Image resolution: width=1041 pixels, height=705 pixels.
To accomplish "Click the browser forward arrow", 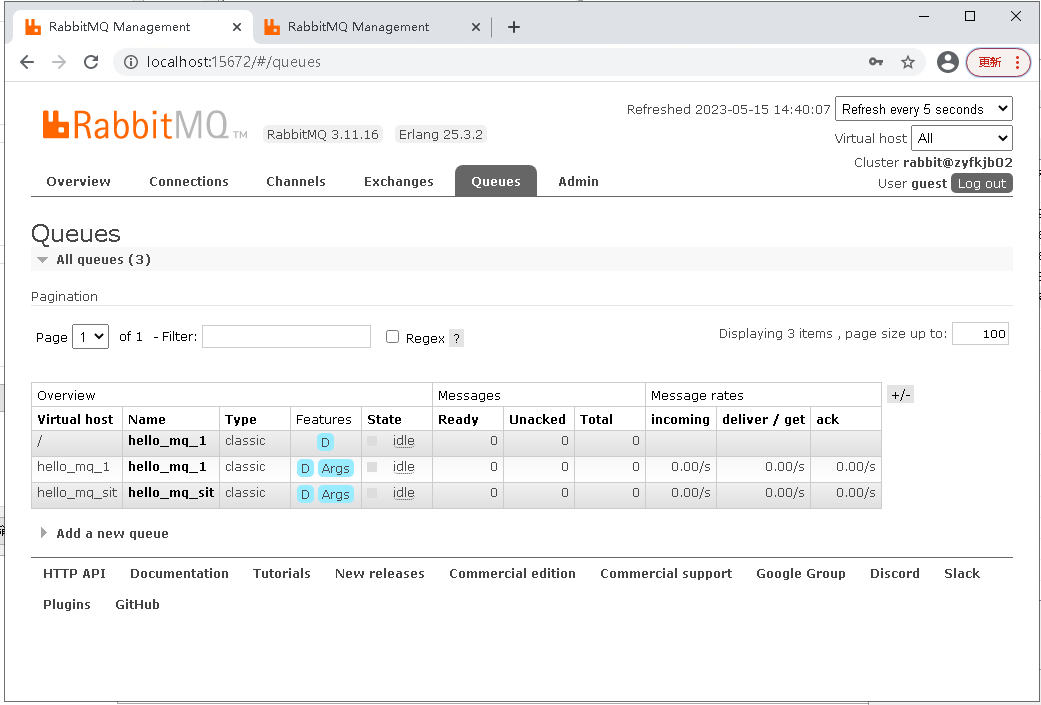I will 59,62.
